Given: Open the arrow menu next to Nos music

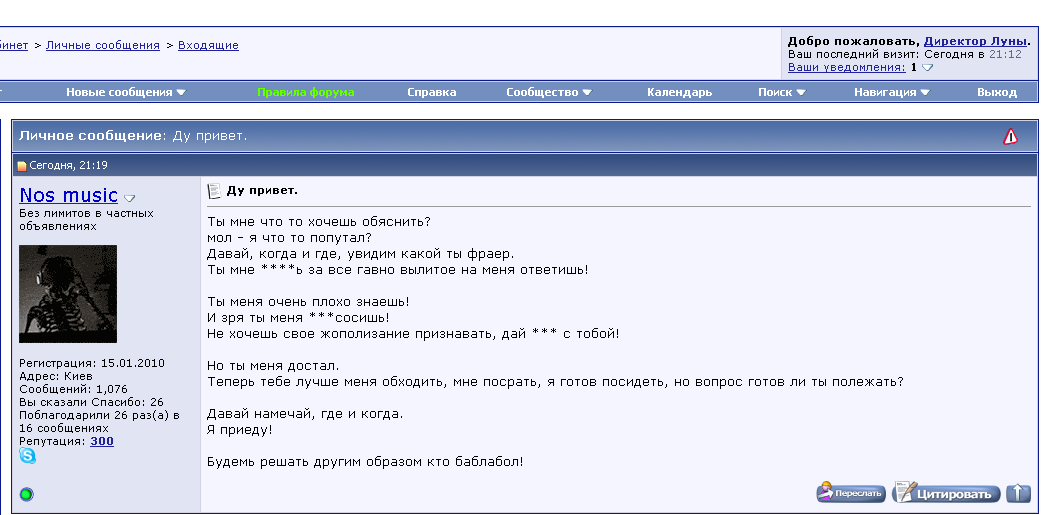Looking at the screenshot, I should (129, 198).
